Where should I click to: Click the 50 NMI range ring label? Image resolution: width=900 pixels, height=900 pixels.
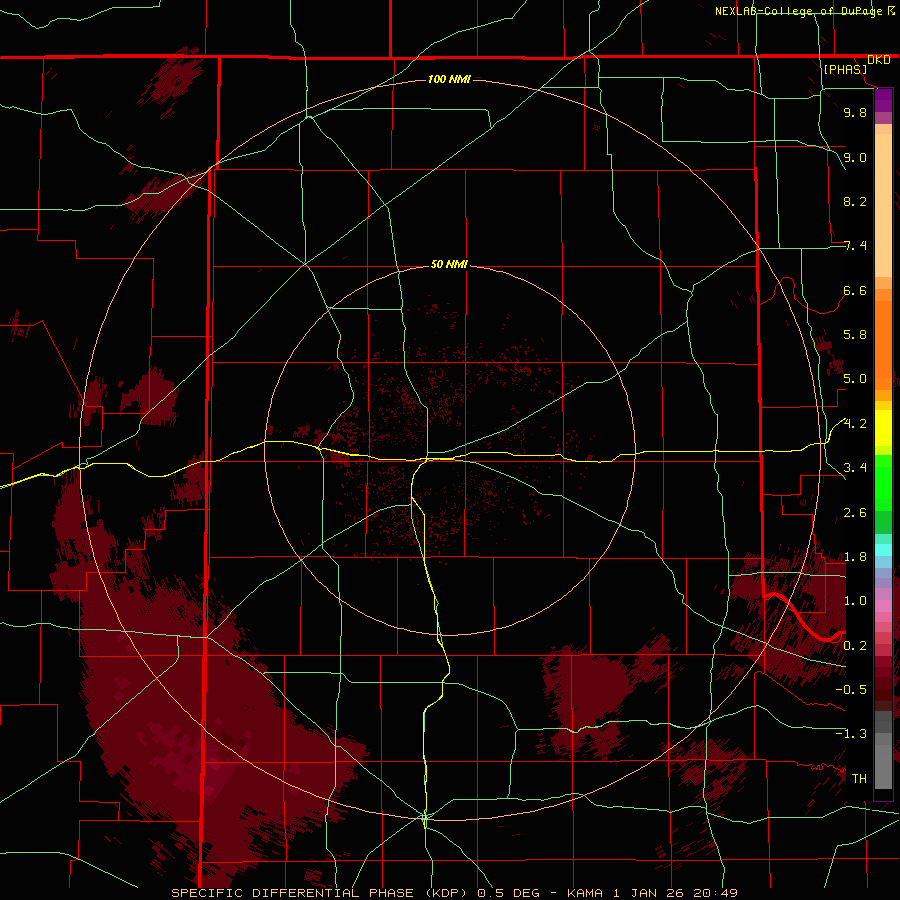(x=449, y=264)
